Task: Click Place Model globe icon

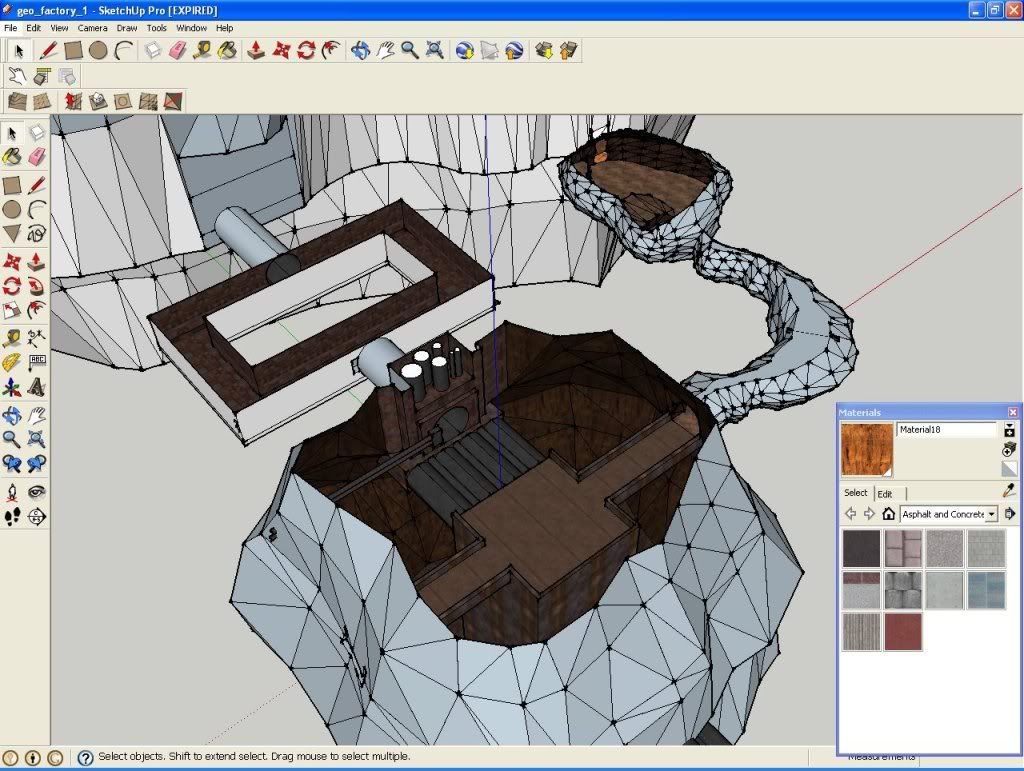Action: [514, 50]
